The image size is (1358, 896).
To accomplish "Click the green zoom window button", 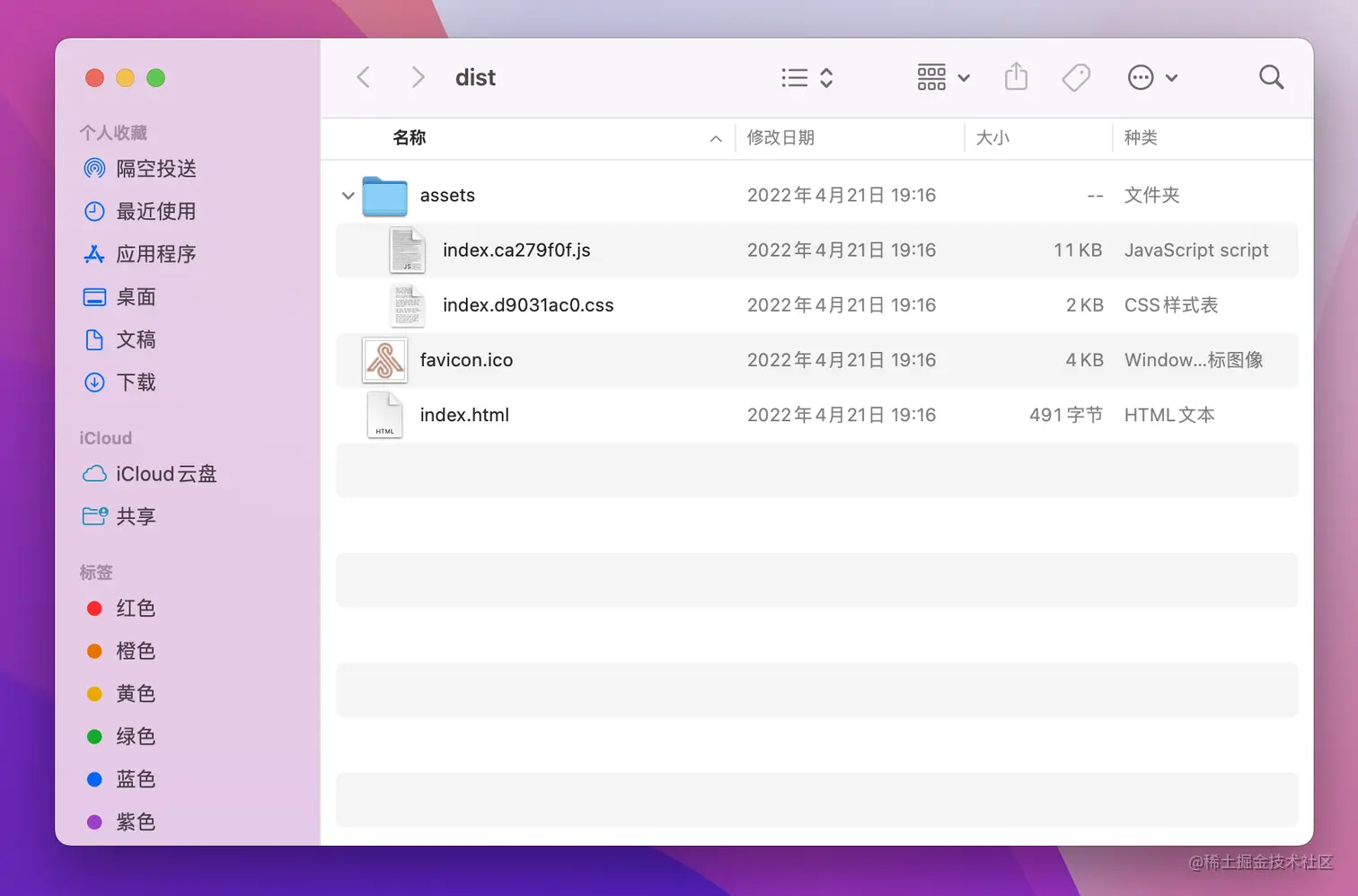I will pyautogui.click(x=155, y=78).
